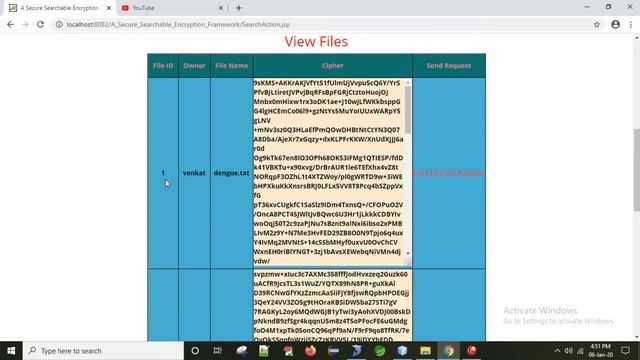The height and width of the screenshot is (360, 640).
Task: Switch to the YouTube tab
Action: (172, 8)
